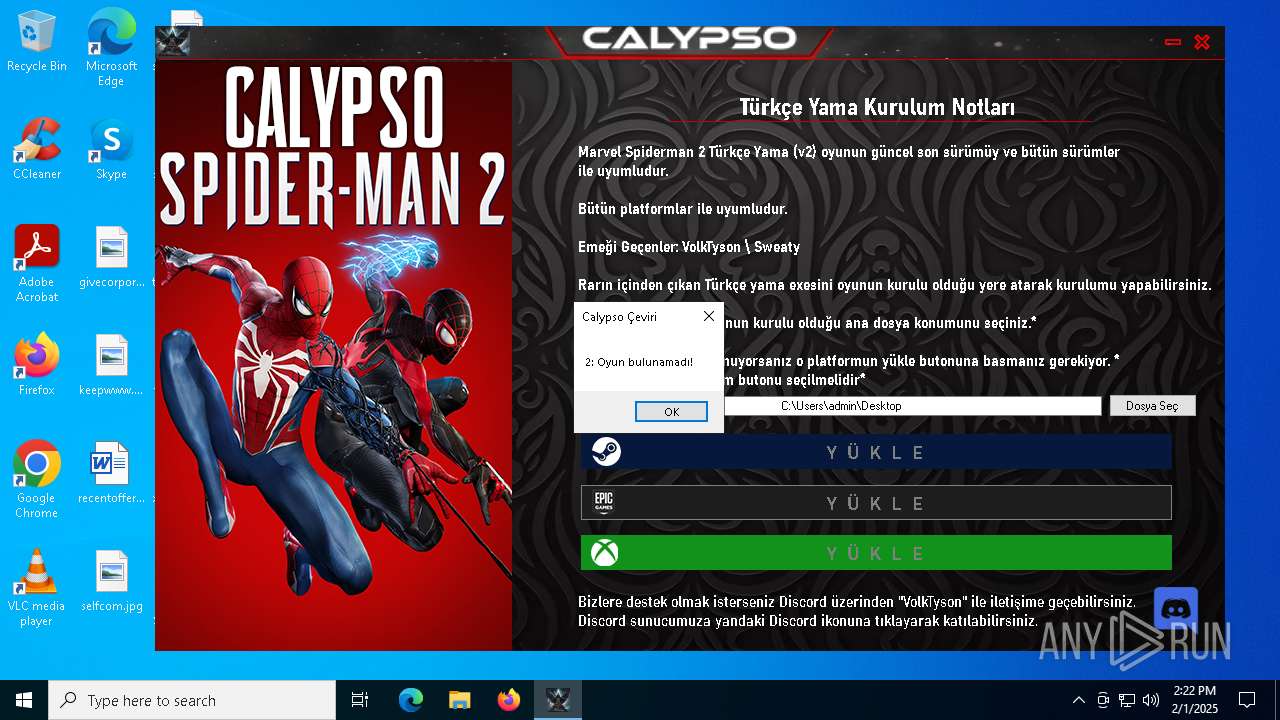Click the Steam YÜKLE button
This screenshot has width=1280, height=720.
click(876, 452)
